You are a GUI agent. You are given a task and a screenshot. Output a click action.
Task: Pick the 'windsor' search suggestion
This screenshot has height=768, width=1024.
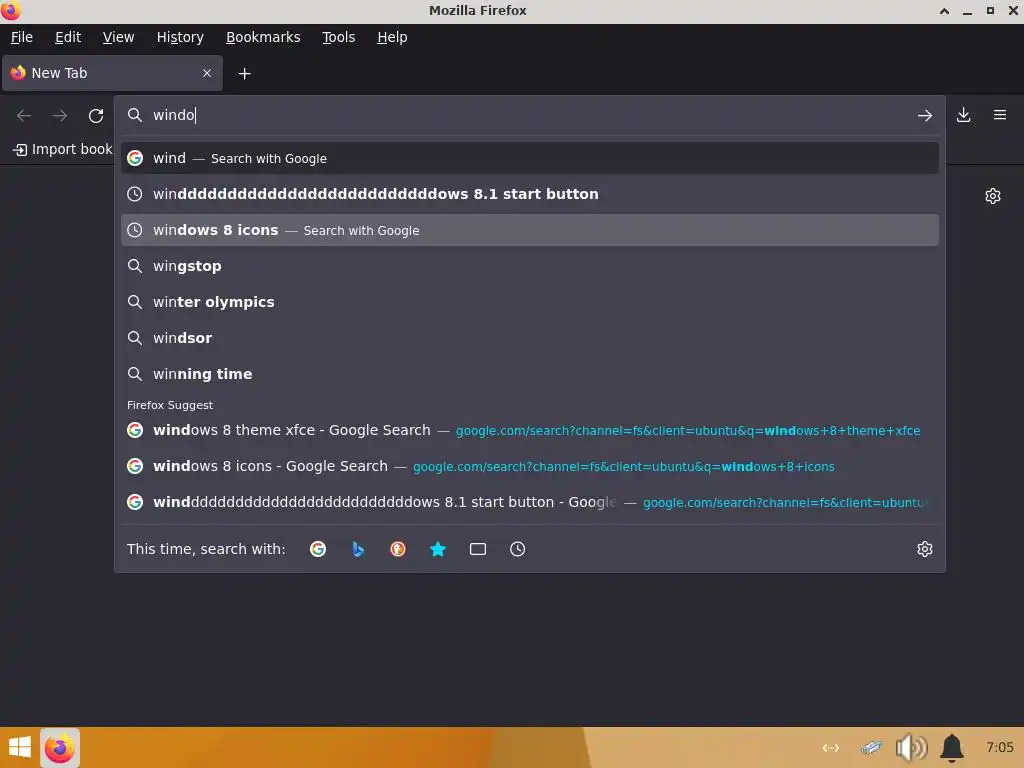tap(530, 338)
